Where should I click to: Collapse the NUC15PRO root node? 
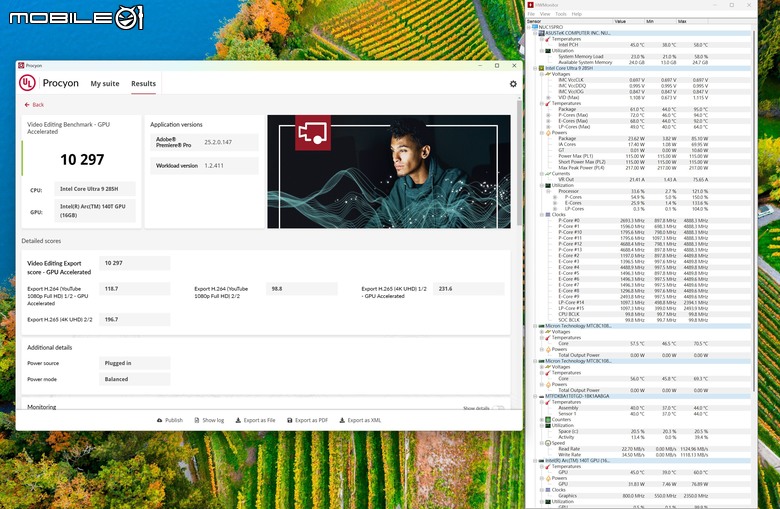point(529,27)
